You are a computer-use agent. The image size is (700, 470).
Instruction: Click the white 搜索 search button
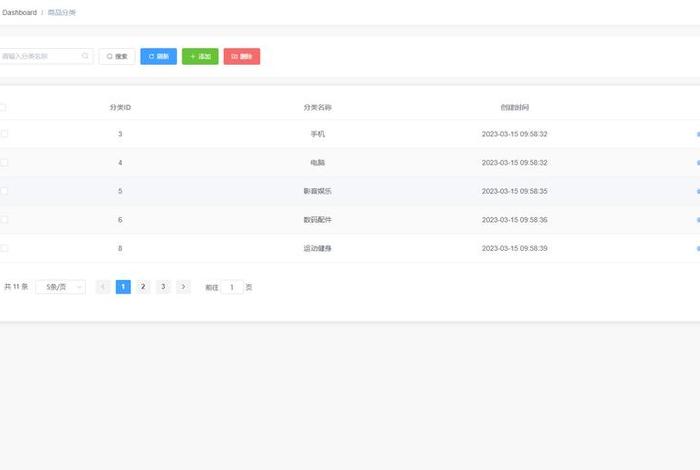[x=117, y=57]
